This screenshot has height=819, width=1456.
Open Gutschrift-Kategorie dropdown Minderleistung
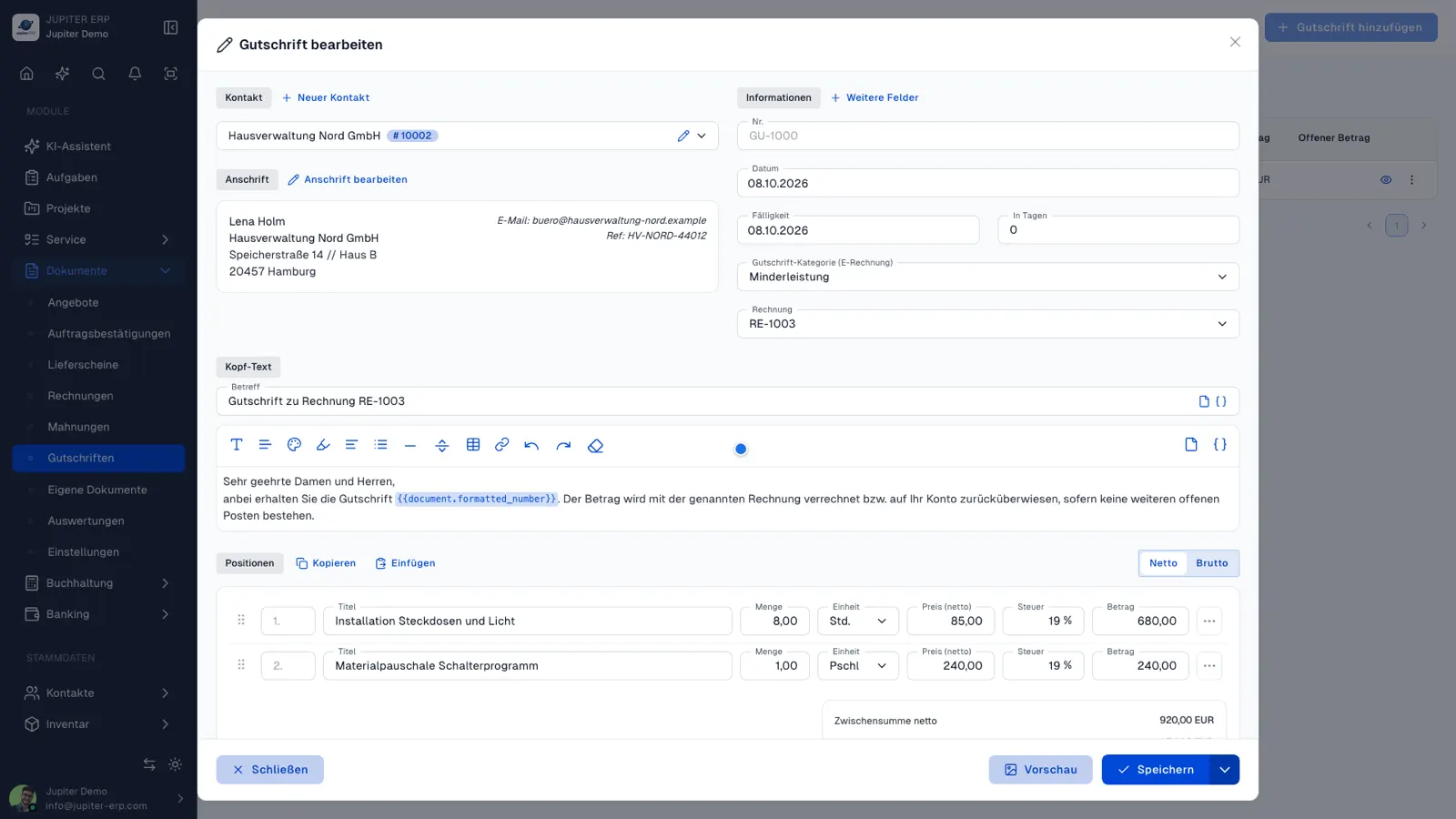[x=988, y=277]
